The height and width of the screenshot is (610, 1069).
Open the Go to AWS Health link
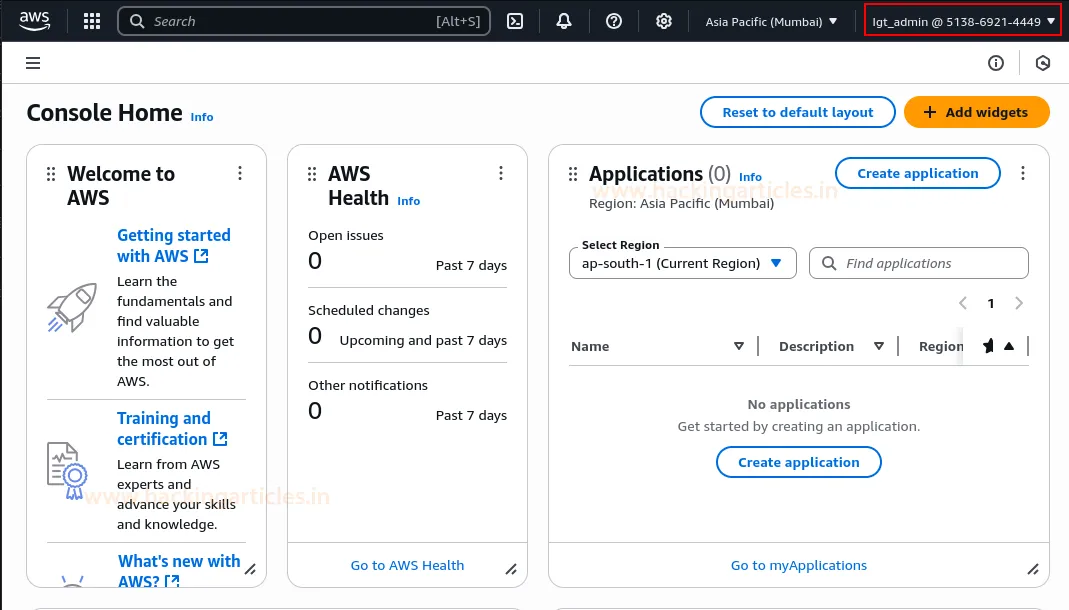click(407, 565)
